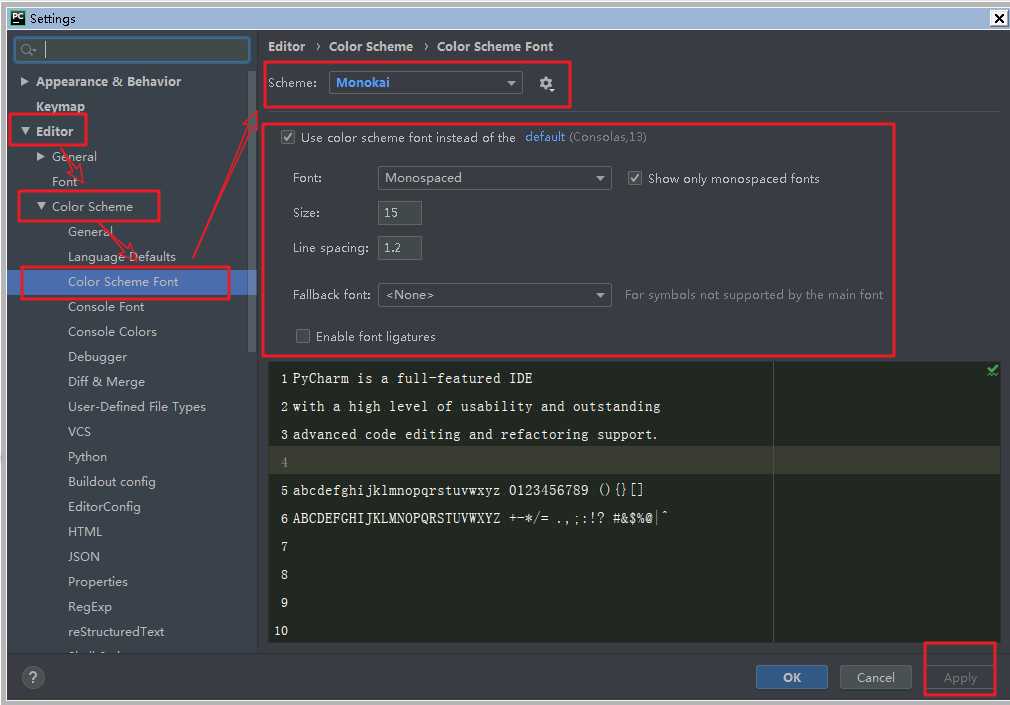Click the PyCharm icon in title bar
The width and height of the screenshot is (1010, 705).
coord(17,18)
